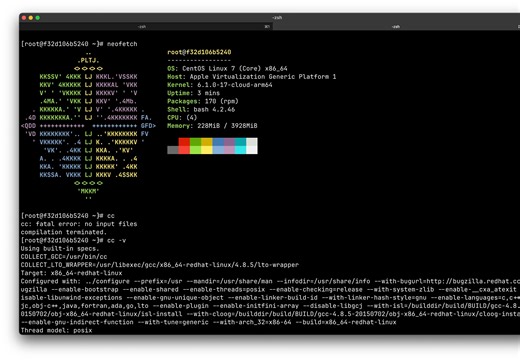Click the 'COLLECT_GCC=/usr/bin/cc' line
The width and height of the screenshot is (520, 360).
[x=64, y=257]
